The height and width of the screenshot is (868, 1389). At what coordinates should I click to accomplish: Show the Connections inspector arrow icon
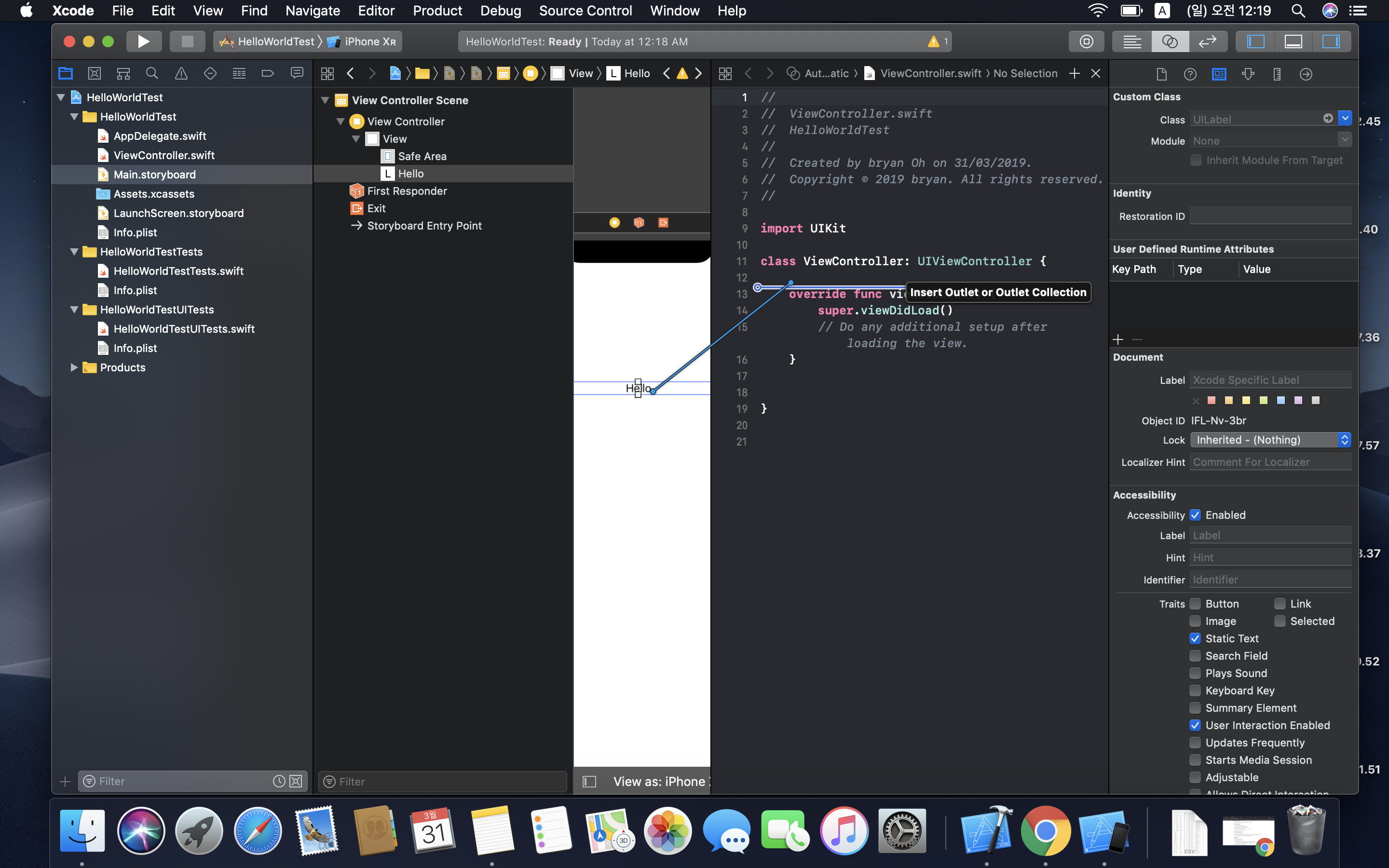(x=1306, y=74)
